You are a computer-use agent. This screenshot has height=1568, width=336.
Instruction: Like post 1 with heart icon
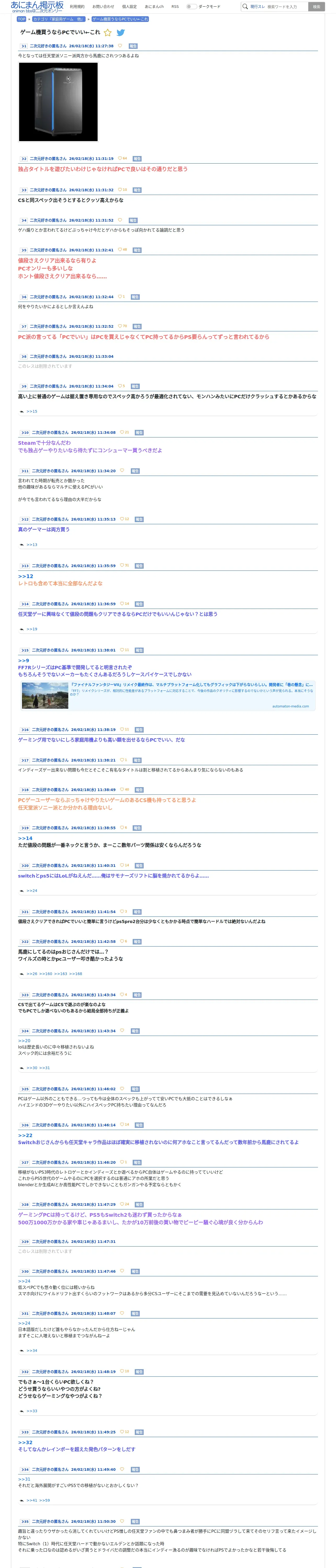pyautogui.click(x=120, y=46)
